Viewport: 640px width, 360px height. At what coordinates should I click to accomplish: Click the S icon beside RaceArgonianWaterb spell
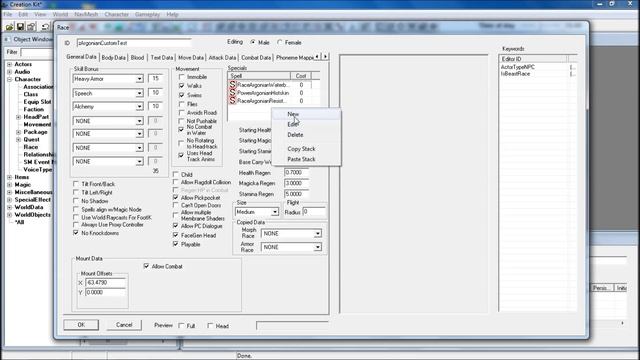pos(233,85)
